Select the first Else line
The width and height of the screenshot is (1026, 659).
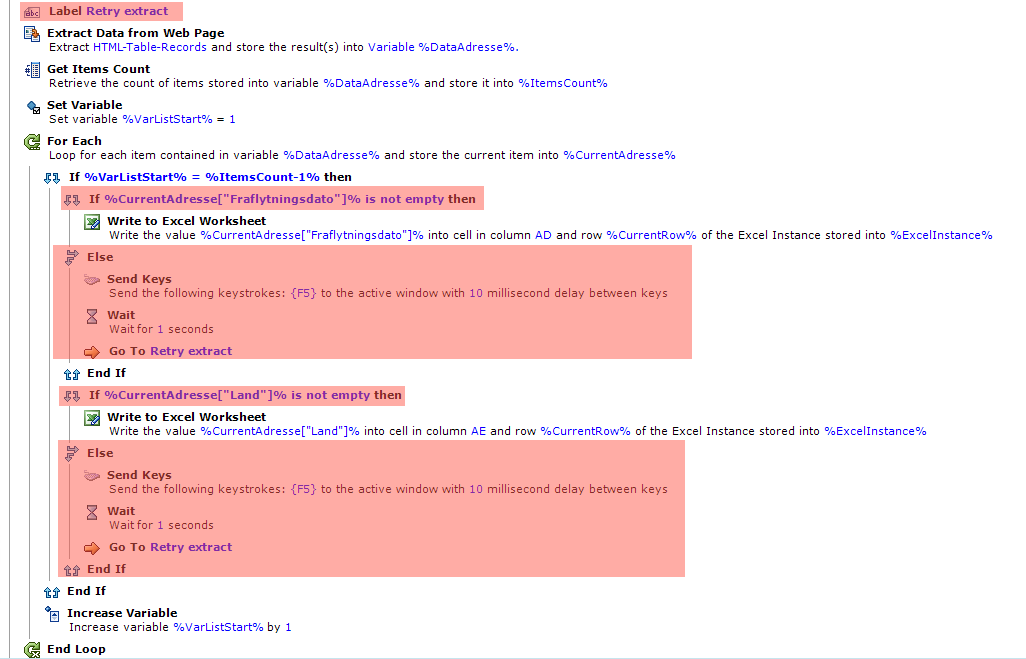coord(100,257)
